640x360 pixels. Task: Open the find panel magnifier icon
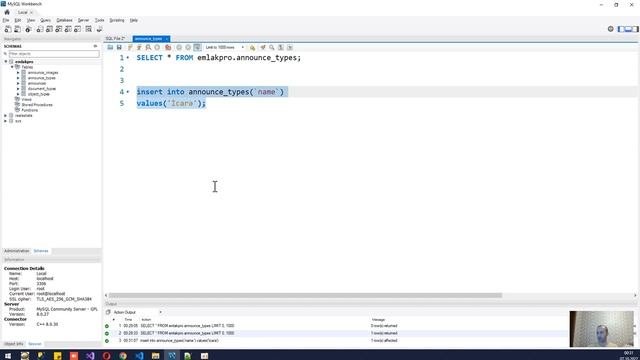pyautogui.click(x=272, y=48)
